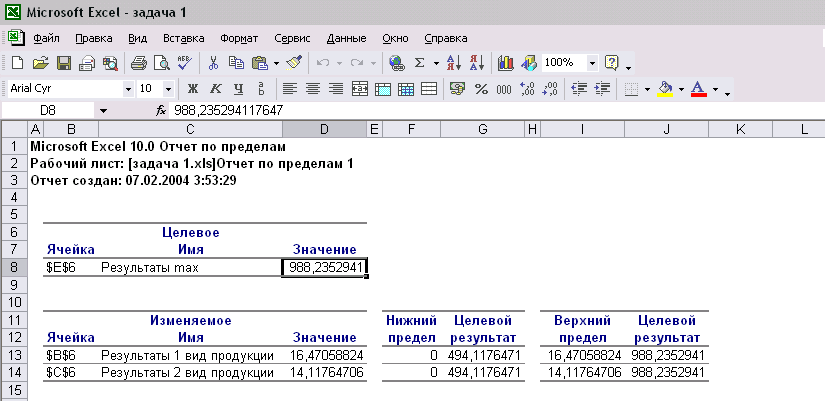This screenshot has height=401, width=825.
Task: Paste from clipboard
Action: click(x=260, y=64)
